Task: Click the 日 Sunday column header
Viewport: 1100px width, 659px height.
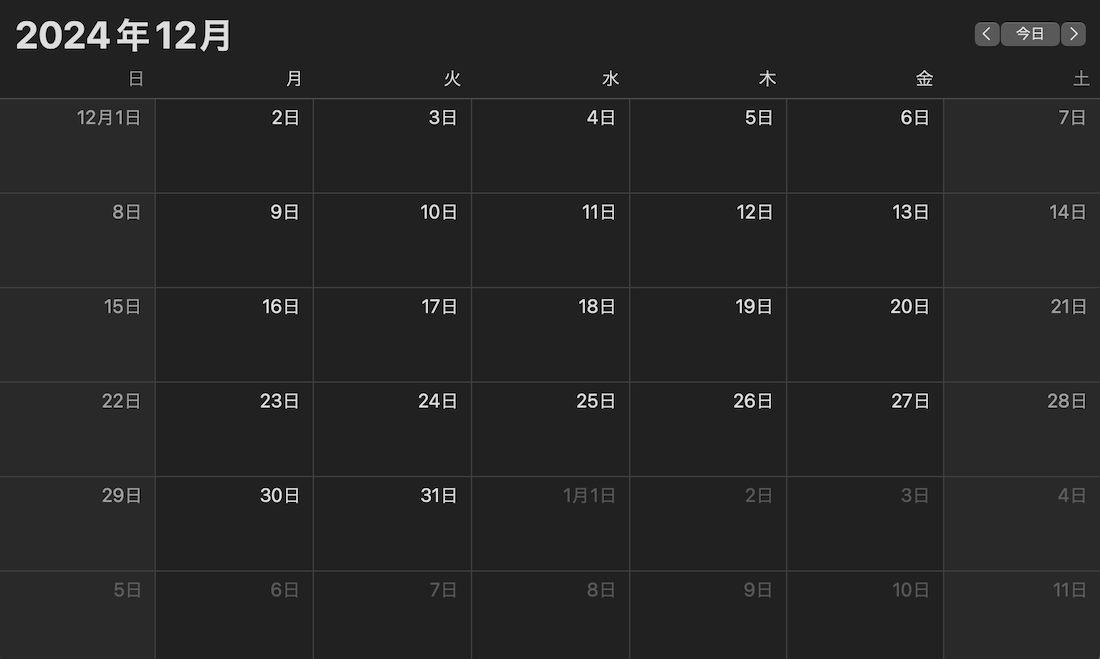Action: click(136, 79)
